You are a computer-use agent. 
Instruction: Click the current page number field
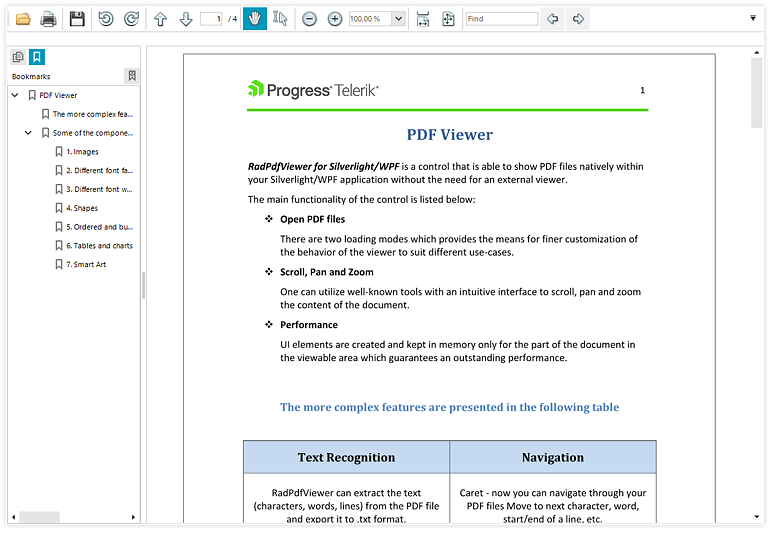[x=212, y=19]
